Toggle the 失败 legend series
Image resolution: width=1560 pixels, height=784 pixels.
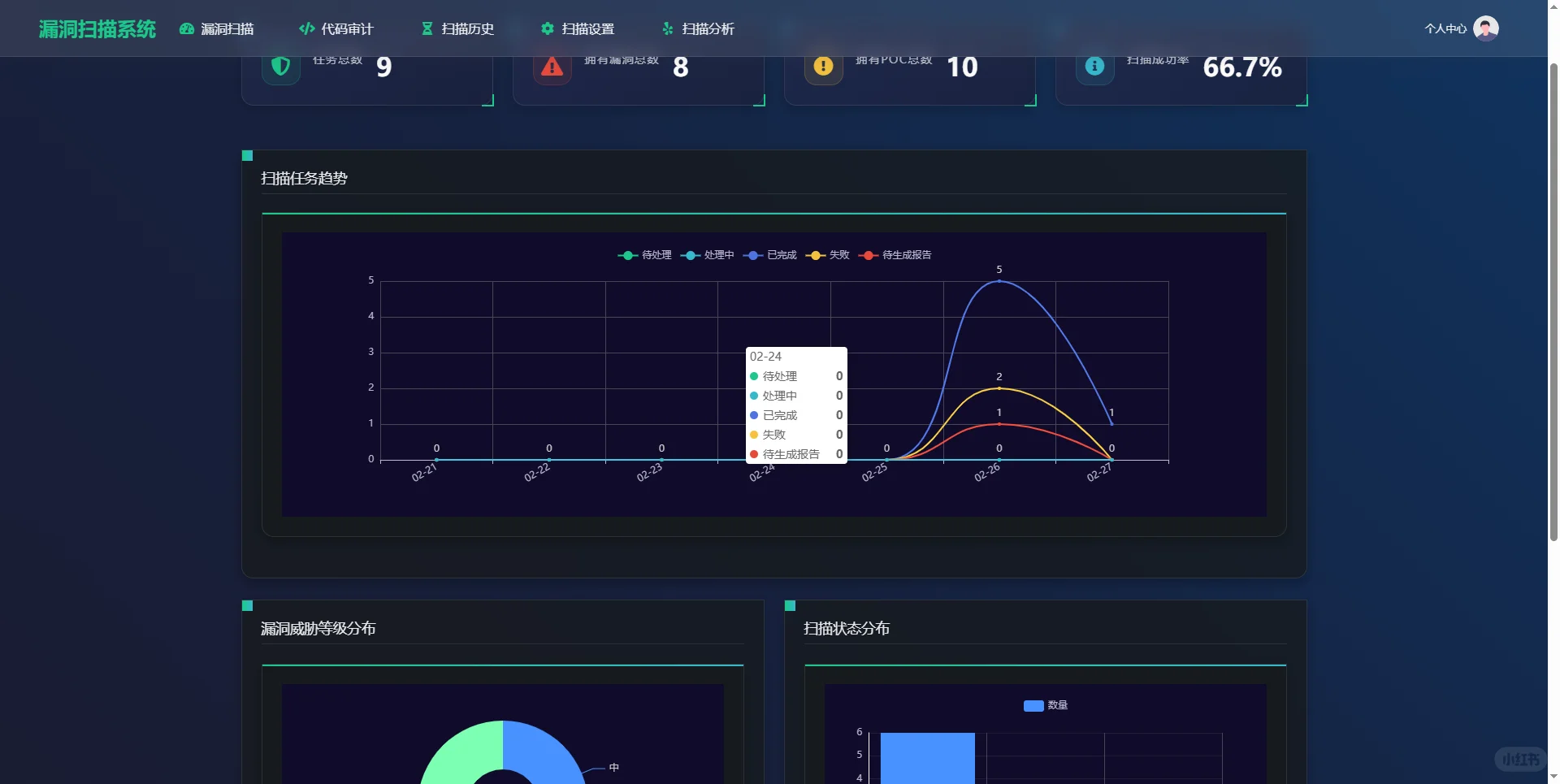[x=827, y=255]
